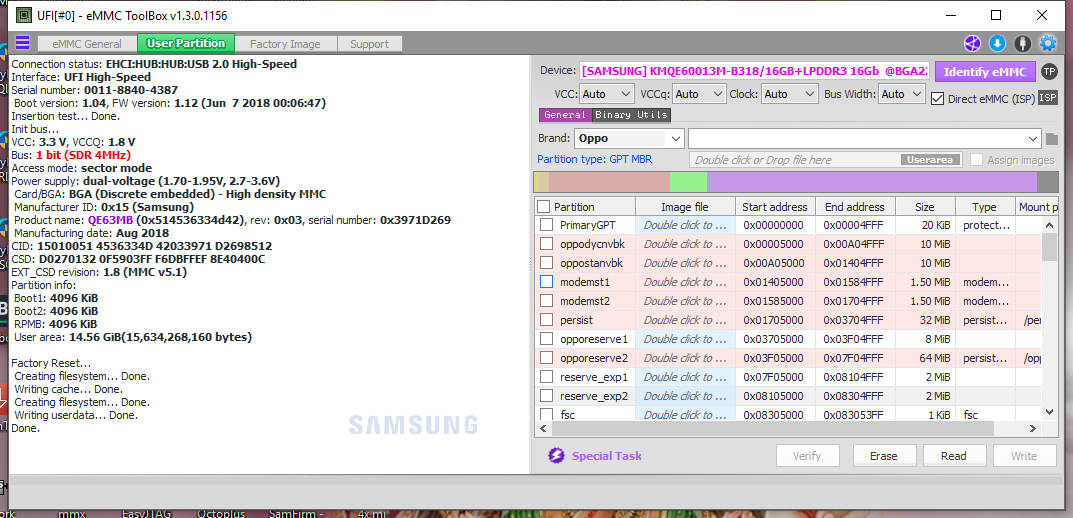This screenshot has width=1073, height=518.
Task: Click the green segment of partition map bar
Action: 688,181
